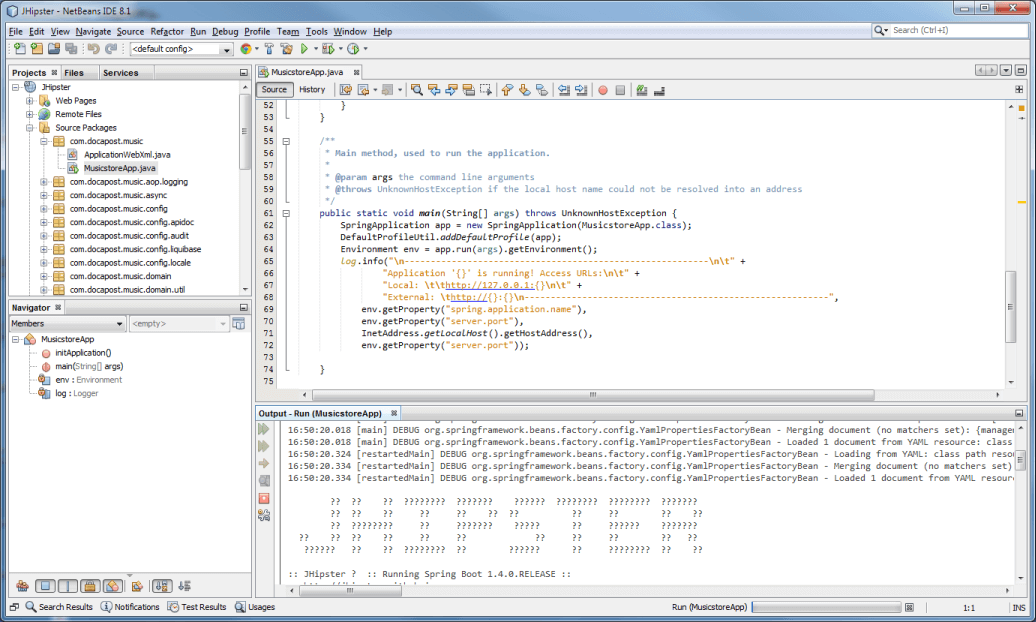The height and width of the screenshot is (622, 1036).
Task: Click the History view button
Action: pos(312,90)
